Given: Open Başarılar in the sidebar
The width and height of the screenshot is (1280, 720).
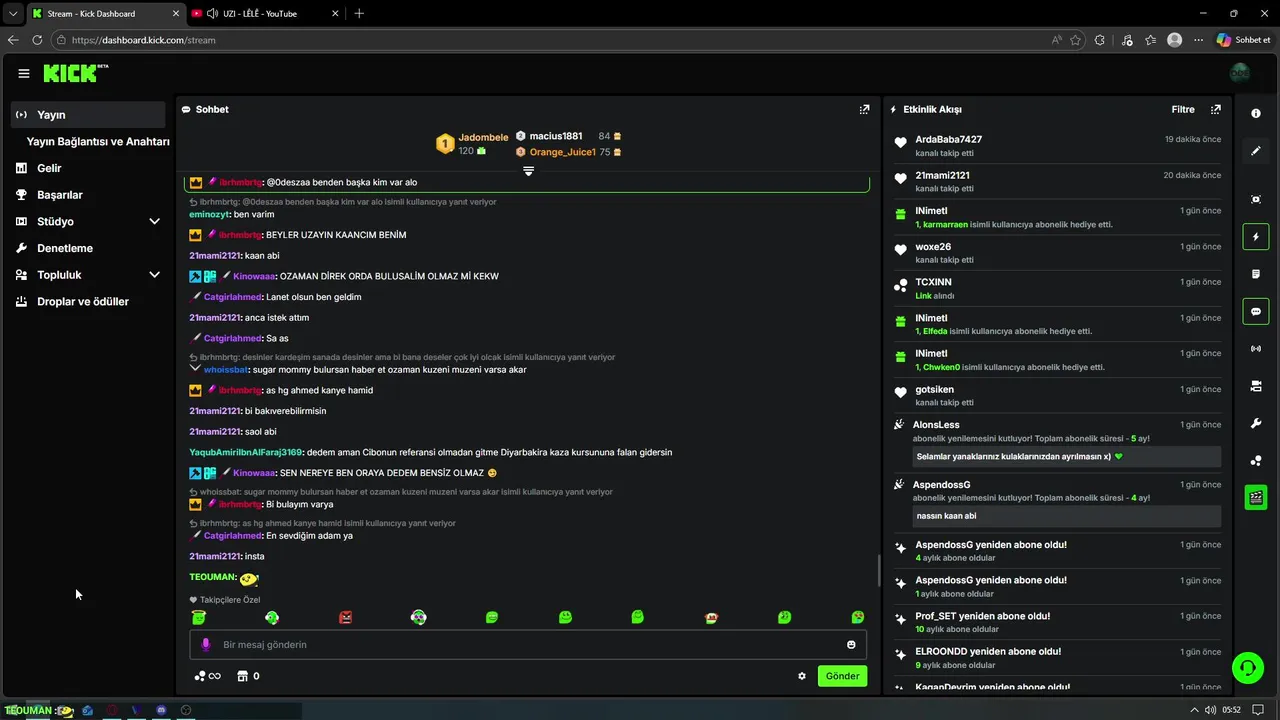Looking at the screenshot, I should coord(88,195).
